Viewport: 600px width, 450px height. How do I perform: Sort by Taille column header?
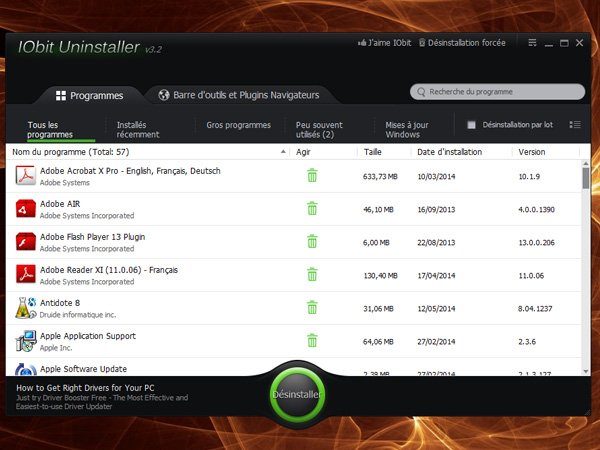373,152
